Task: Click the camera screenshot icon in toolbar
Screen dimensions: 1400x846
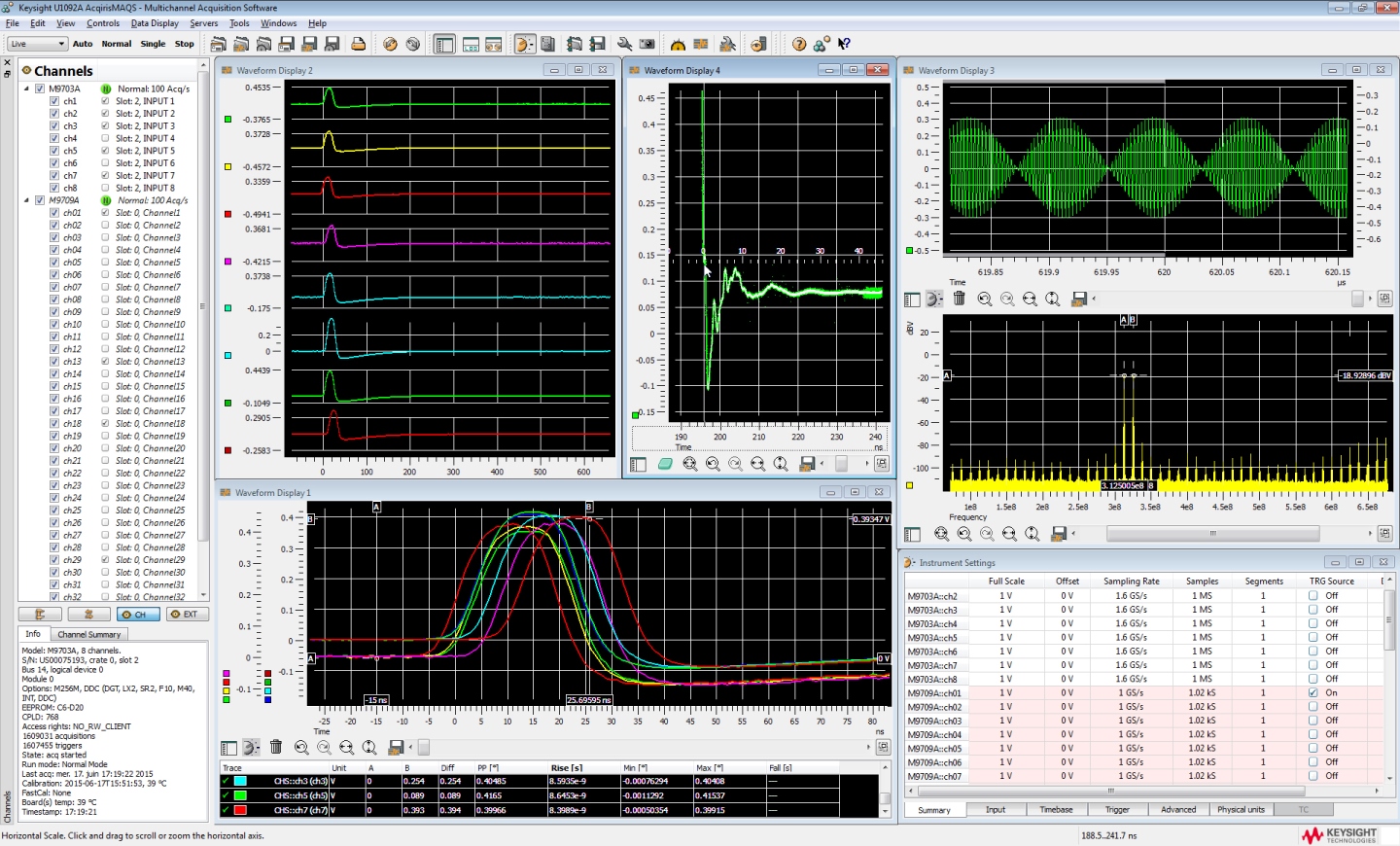Action: (647, 44)
